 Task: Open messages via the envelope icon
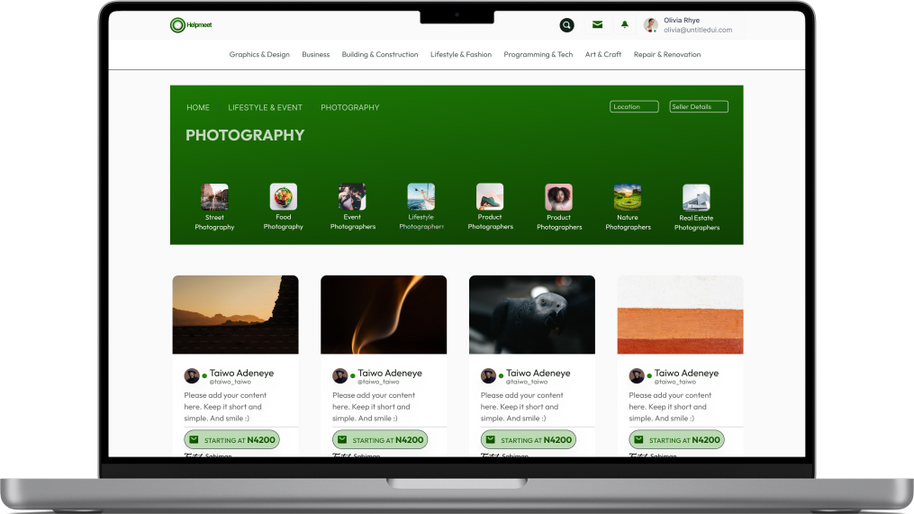coord(597,24)
